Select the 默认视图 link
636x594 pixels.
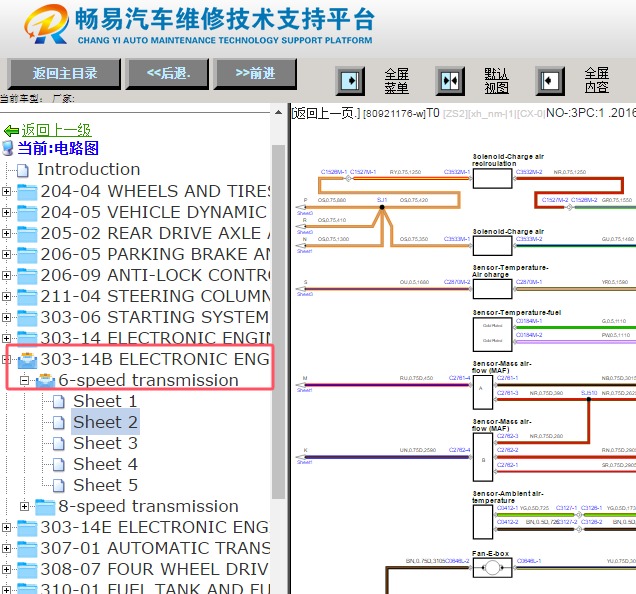(496, 81)
